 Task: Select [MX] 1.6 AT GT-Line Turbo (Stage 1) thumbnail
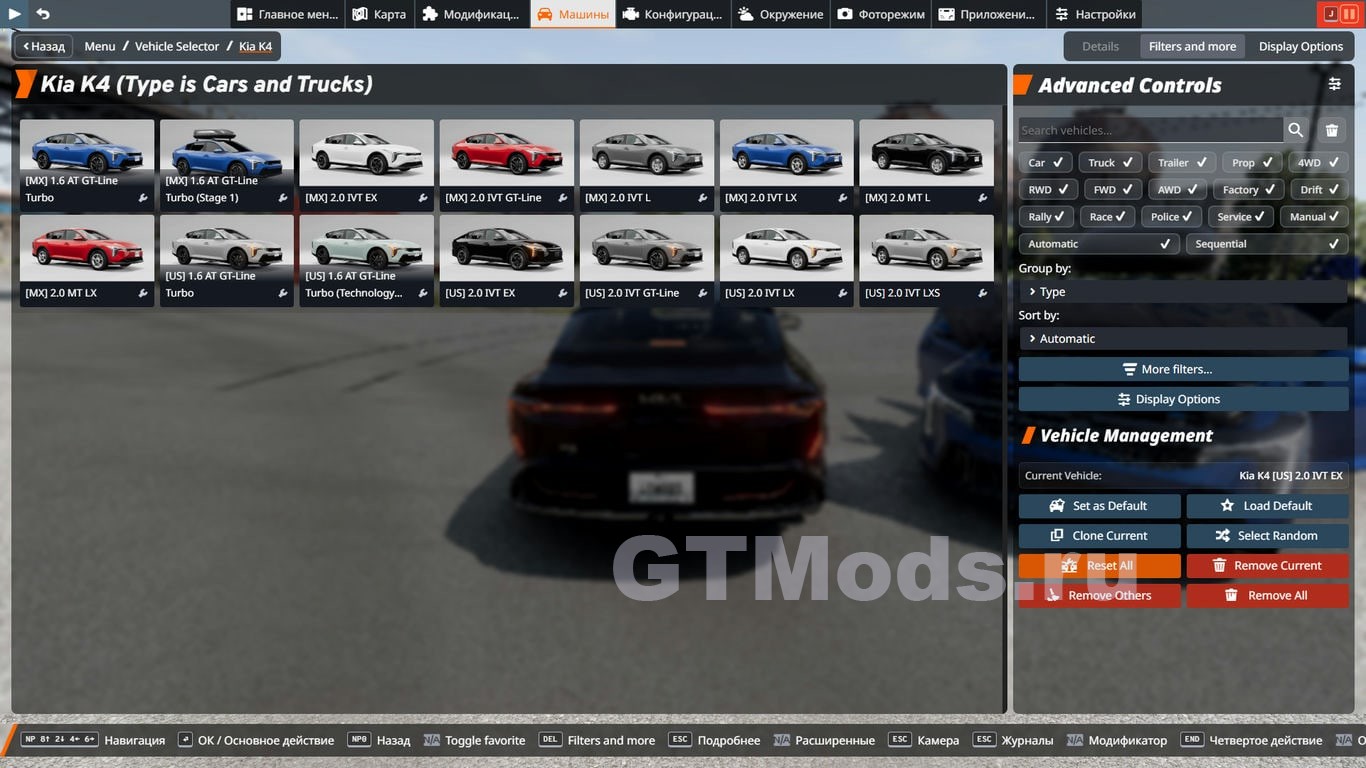227,165
